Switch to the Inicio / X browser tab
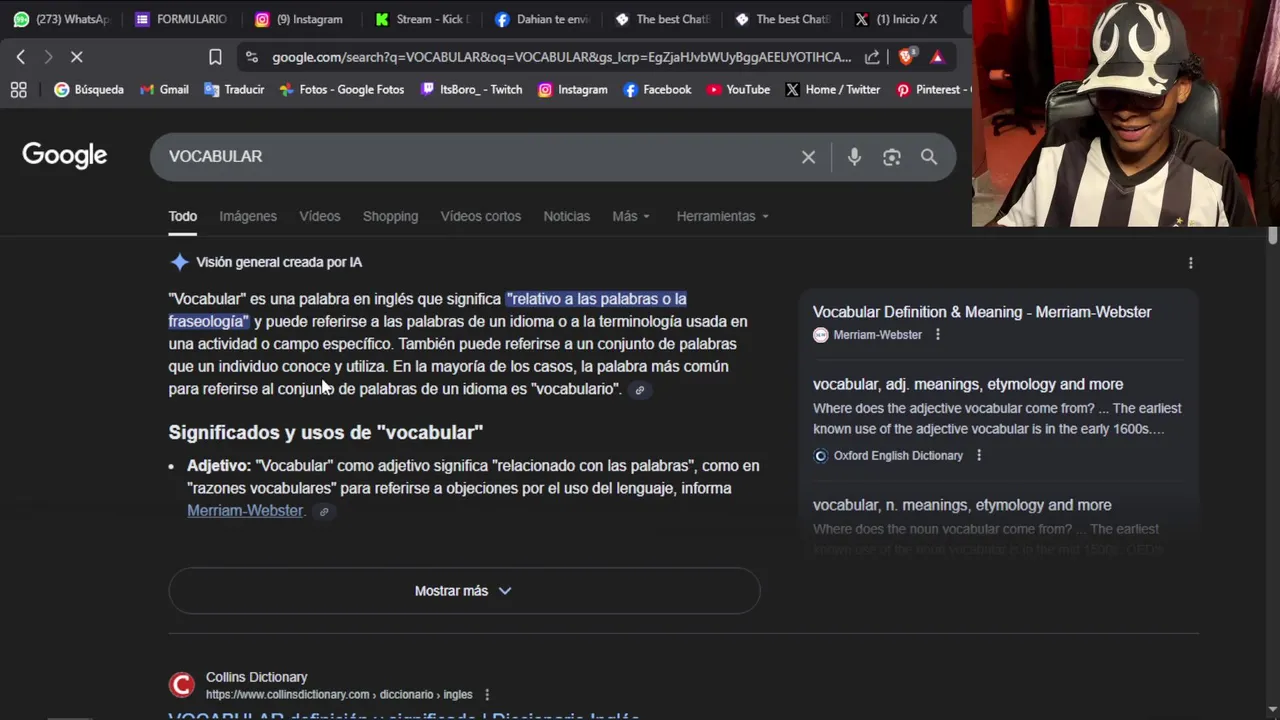The image size is (1280, 720). [902, 19]
